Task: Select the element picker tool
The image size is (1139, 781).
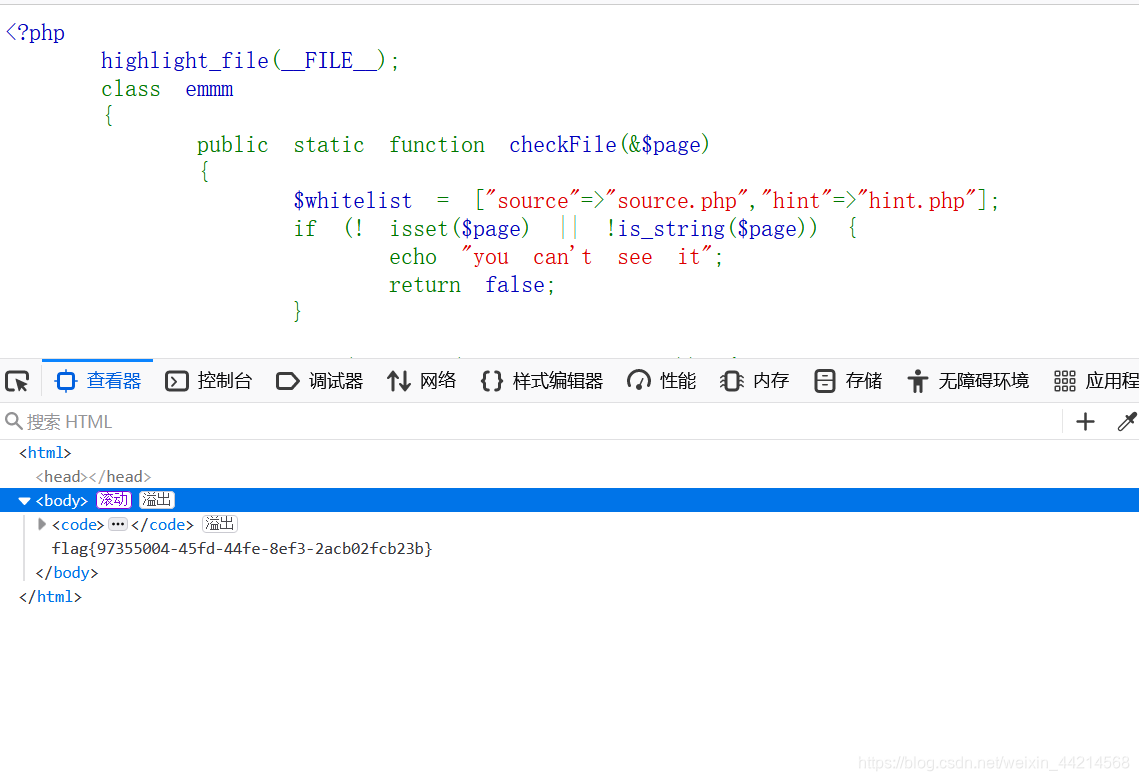Action: [16, 381]
